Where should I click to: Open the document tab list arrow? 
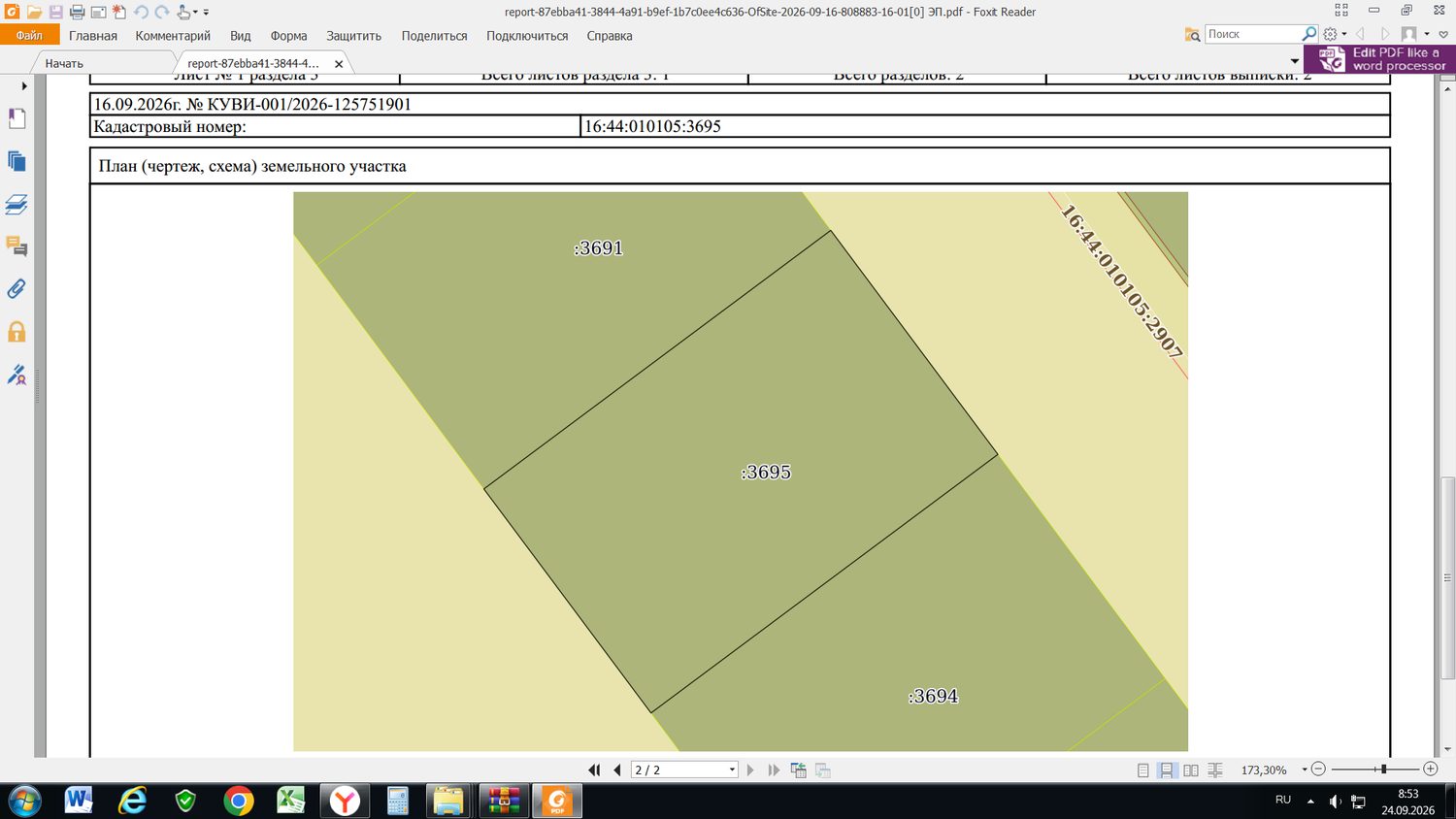click(1294, 62)
